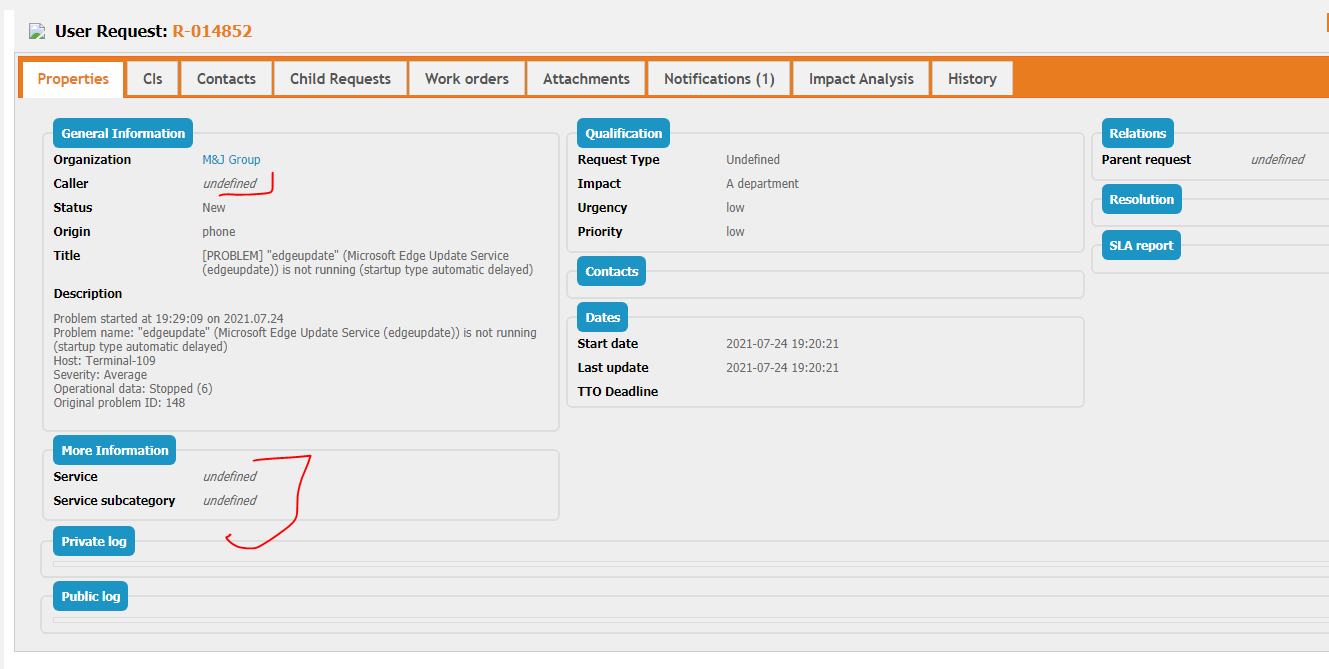Open the Attachments tab
1329x669 pixels.
(x=585, y=78)
